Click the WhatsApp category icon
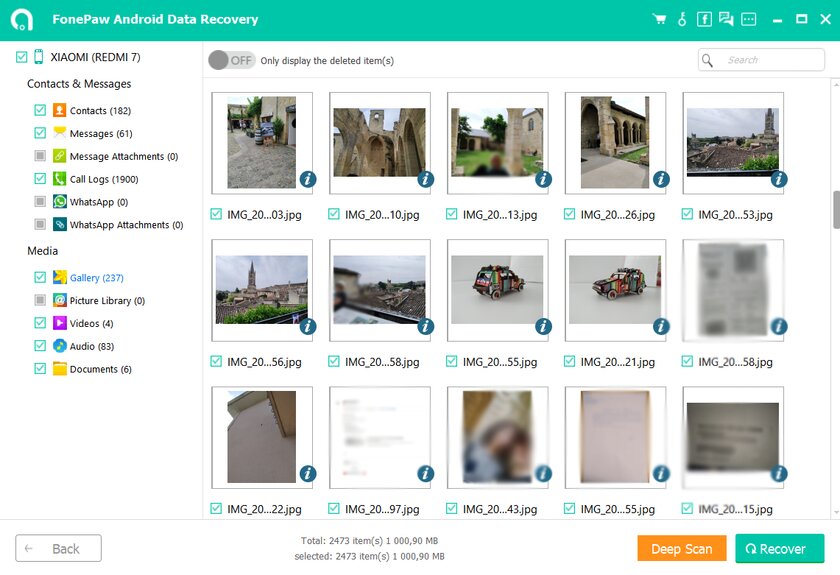The width and height of the screenshot is (840, 575). (59, 202)
